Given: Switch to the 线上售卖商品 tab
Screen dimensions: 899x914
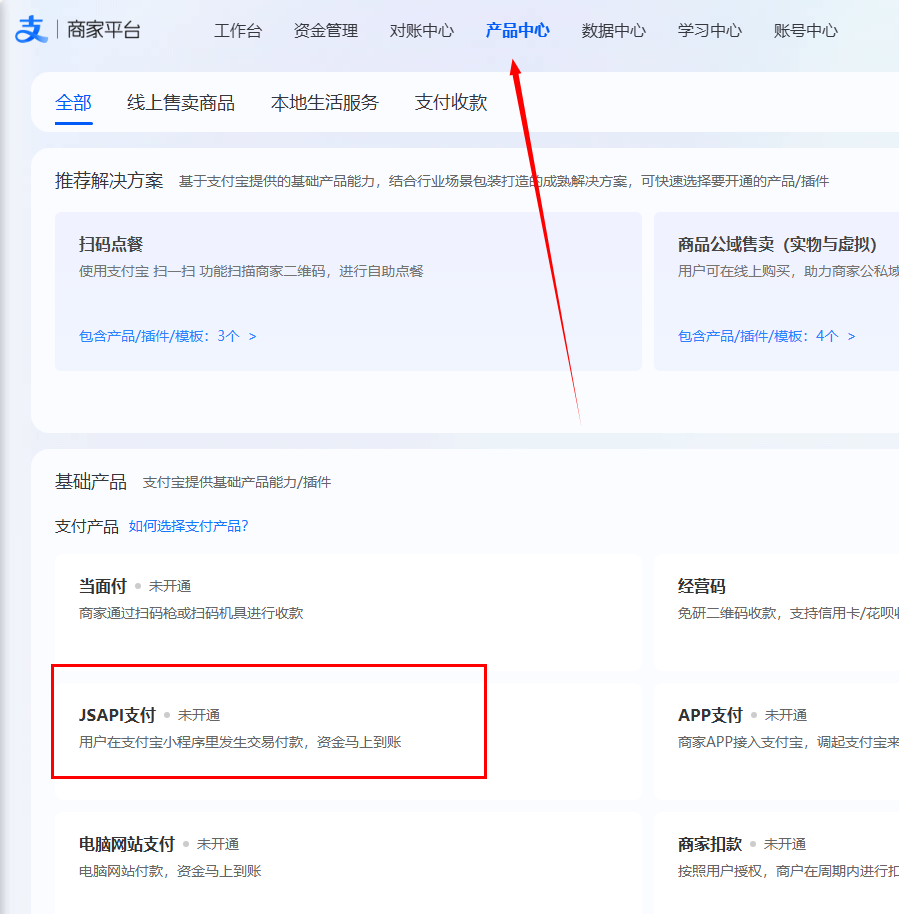Looking at the screenshot, I should pyautogui.click(x=181, y=103).
